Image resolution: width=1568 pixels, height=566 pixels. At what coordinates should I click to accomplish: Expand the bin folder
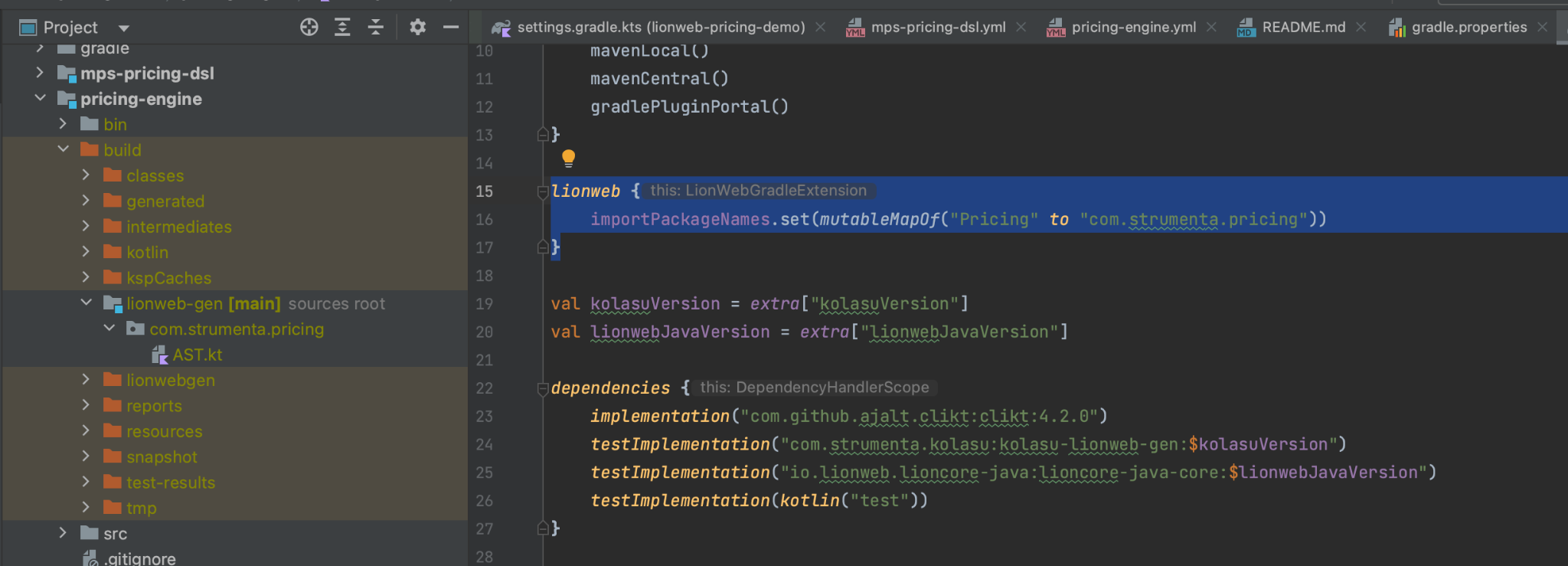click(x=63, y=123)
